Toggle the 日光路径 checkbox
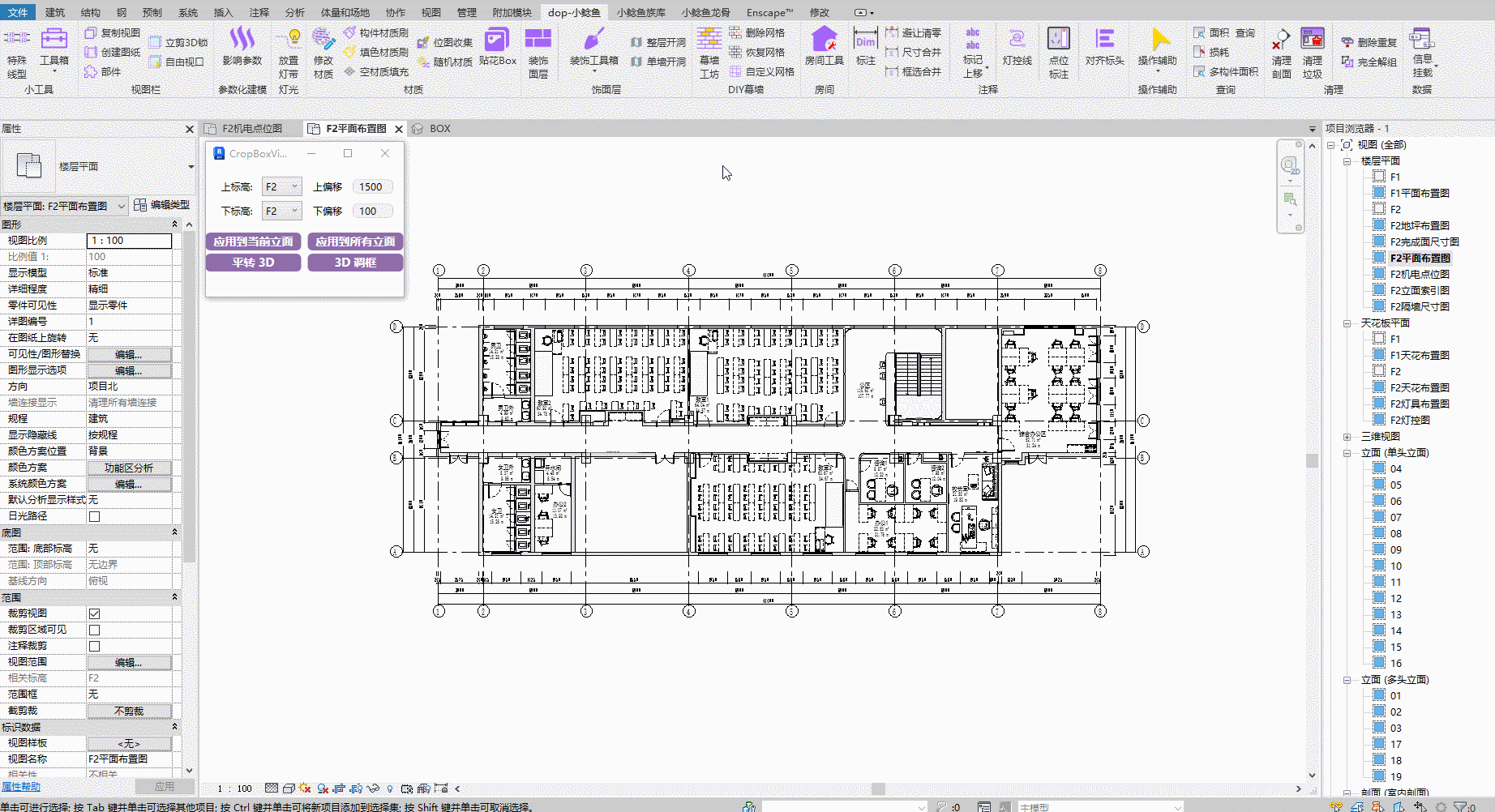The height and width of the screenshot is (812, 1495). point(95,516)
